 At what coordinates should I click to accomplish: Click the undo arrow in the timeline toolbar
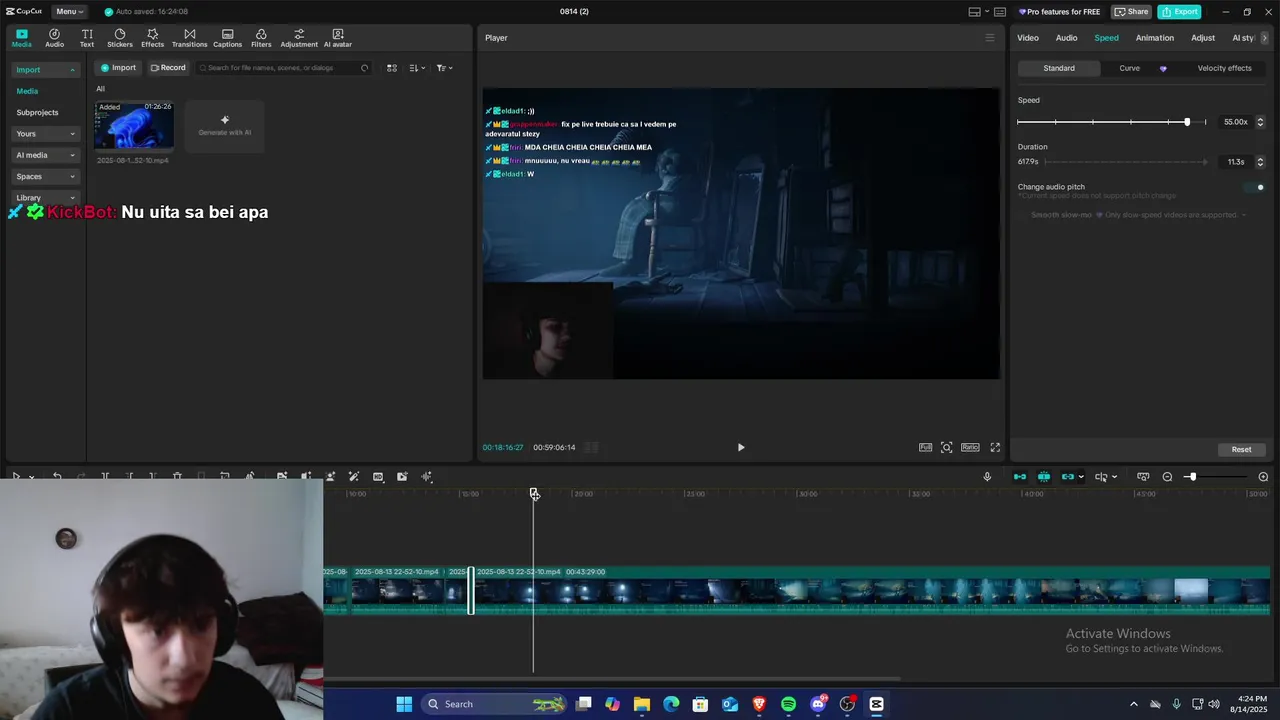(x=57, y=477)
